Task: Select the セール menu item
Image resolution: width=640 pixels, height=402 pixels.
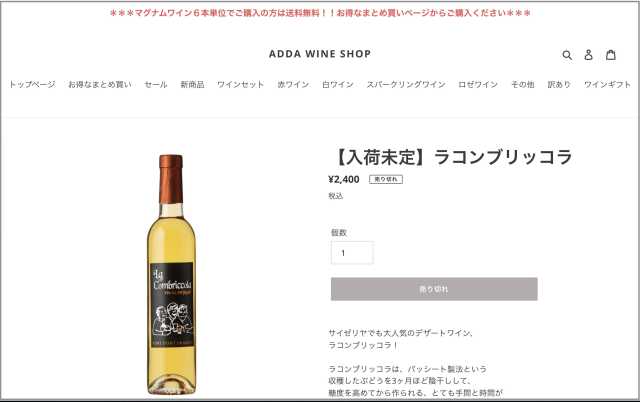Action: click(x=156, y=84)
